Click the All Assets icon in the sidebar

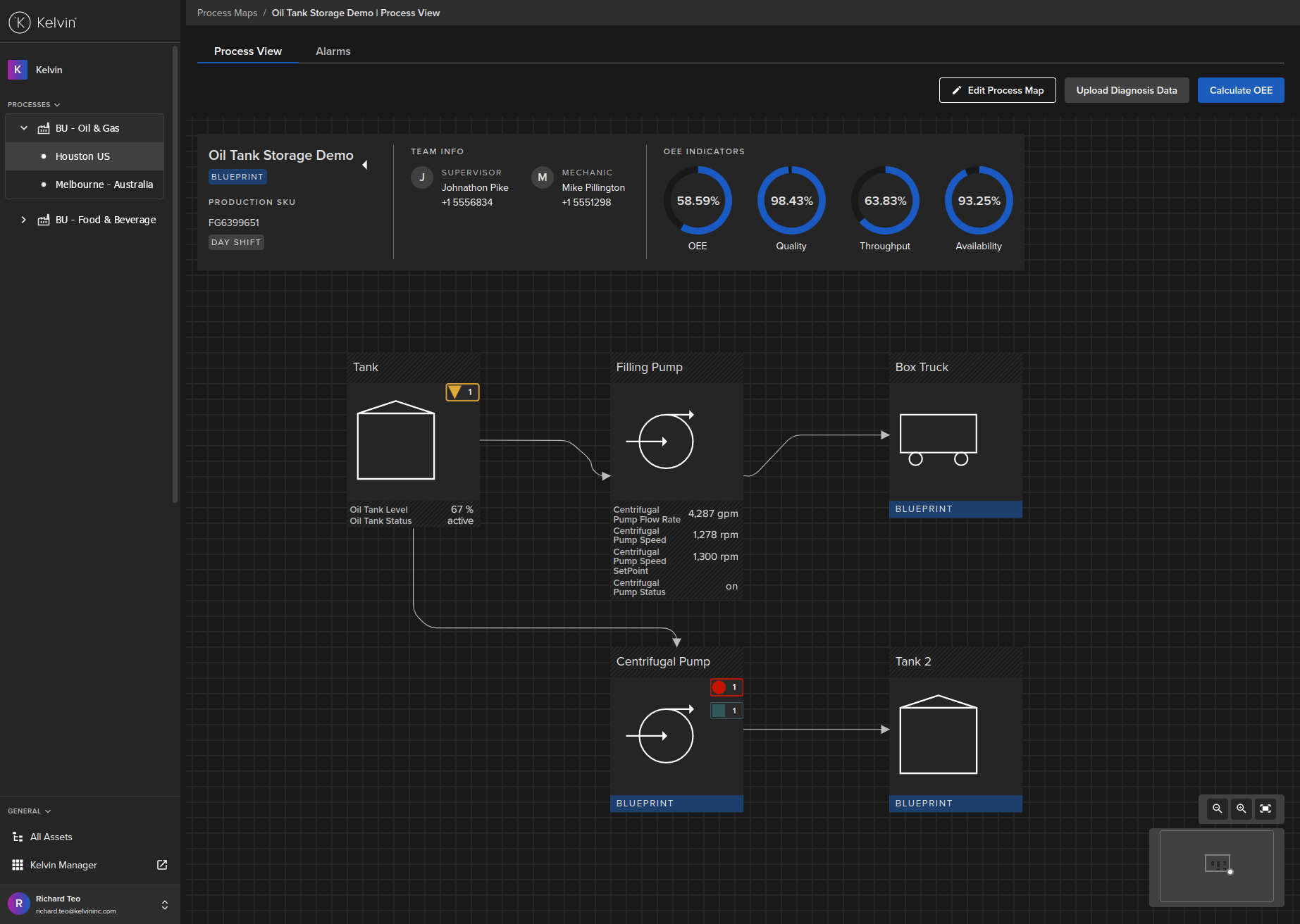pyautogui.click(x=18, y=837)
